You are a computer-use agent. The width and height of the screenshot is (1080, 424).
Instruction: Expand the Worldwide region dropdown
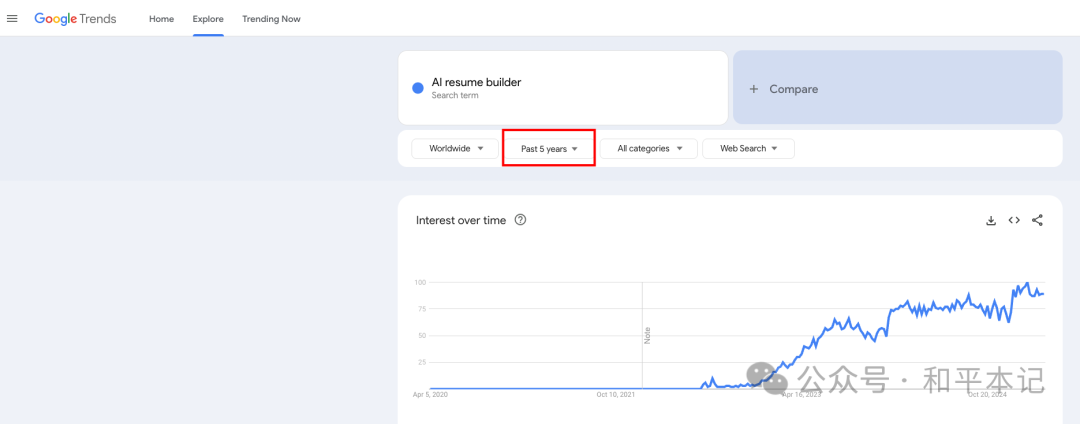point(455,148)
